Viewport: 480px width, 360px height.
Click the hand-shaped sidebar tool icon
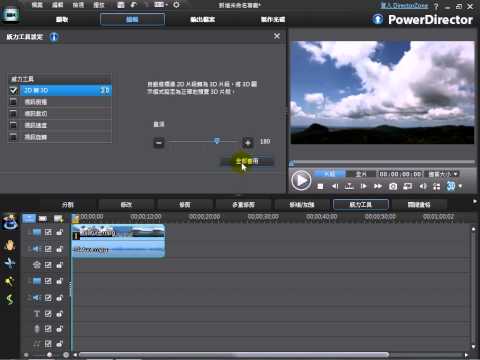[x=10, y=246]
